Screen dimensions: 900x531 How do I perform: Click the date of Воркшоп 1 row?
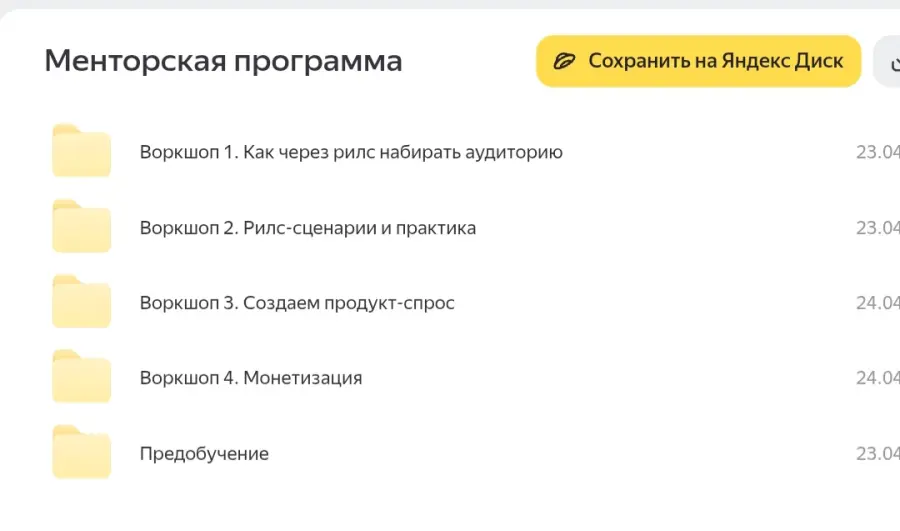coord(877,153)
